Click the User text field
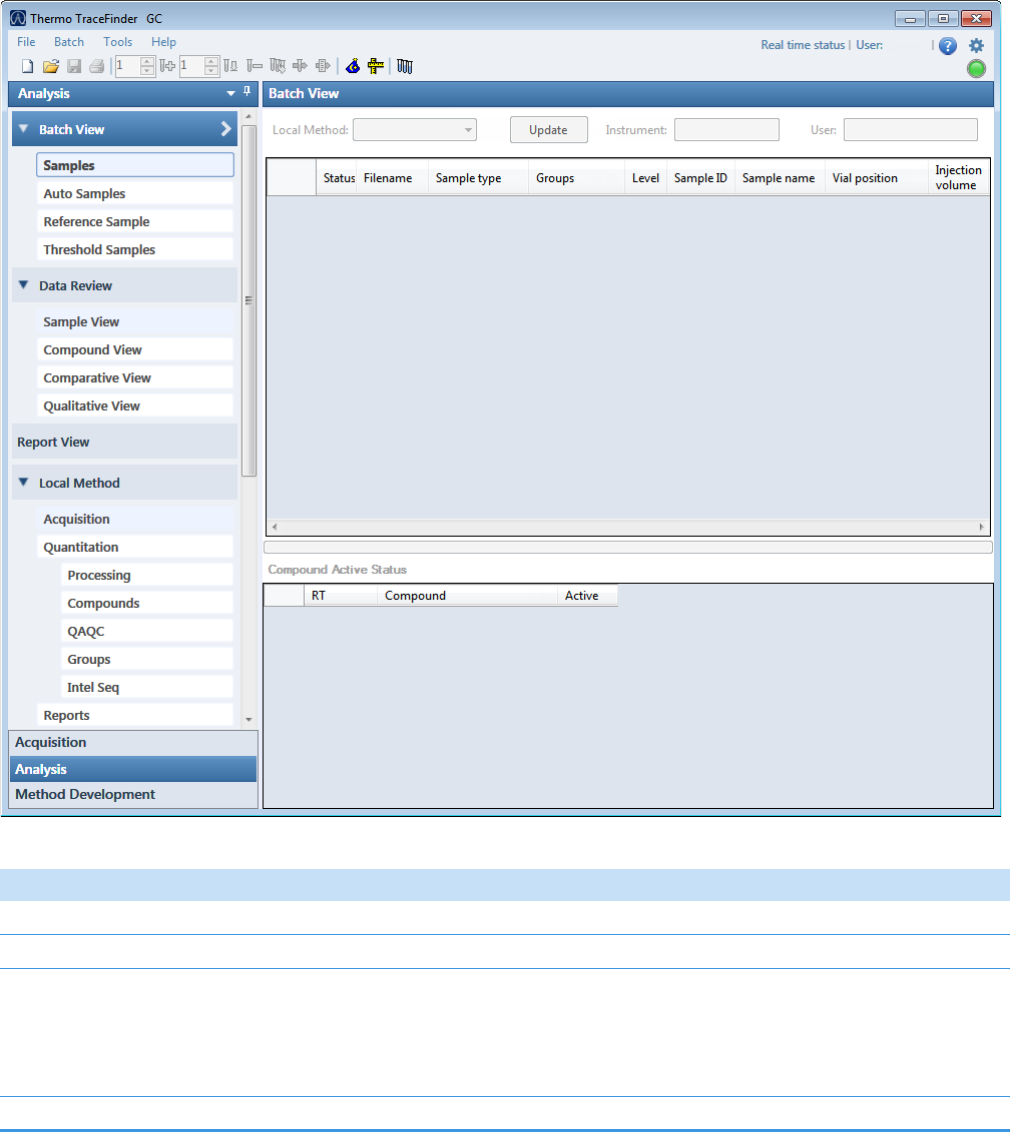The height and width of the screenshot is (1132, 1010). click(x=910, y=130)
